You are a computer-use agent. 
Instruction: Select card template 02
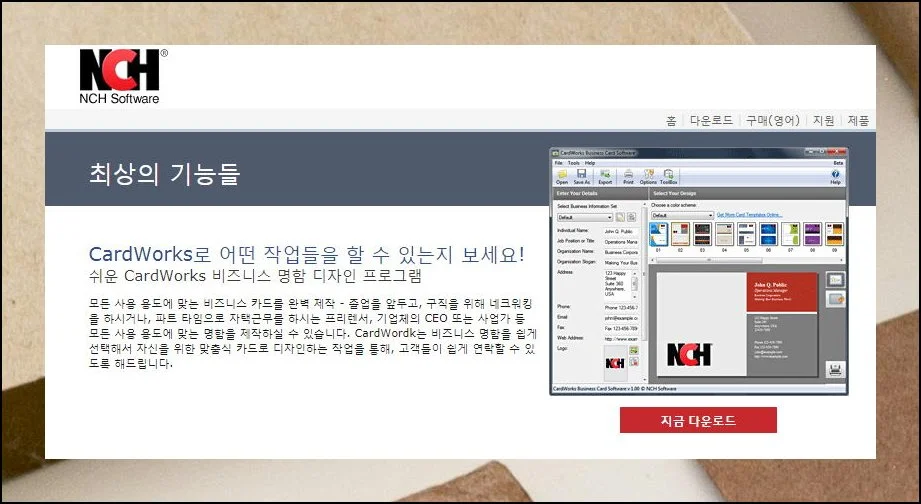pyautogui.click(x=680, y=234)
